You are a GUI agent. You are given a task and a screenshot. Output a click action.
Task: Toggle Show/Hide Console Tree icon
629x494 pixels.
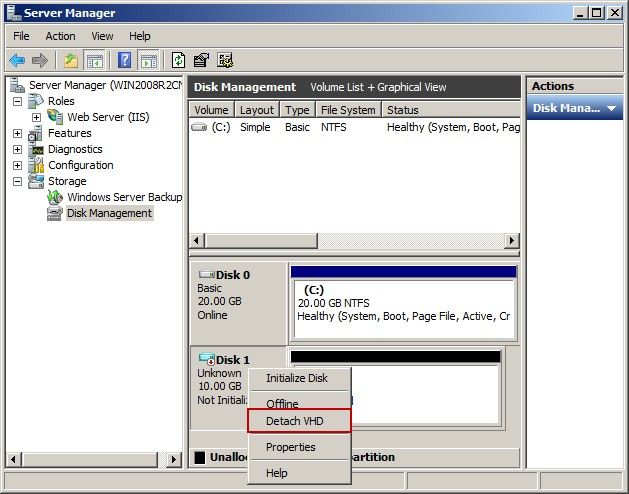click(95, 61)
